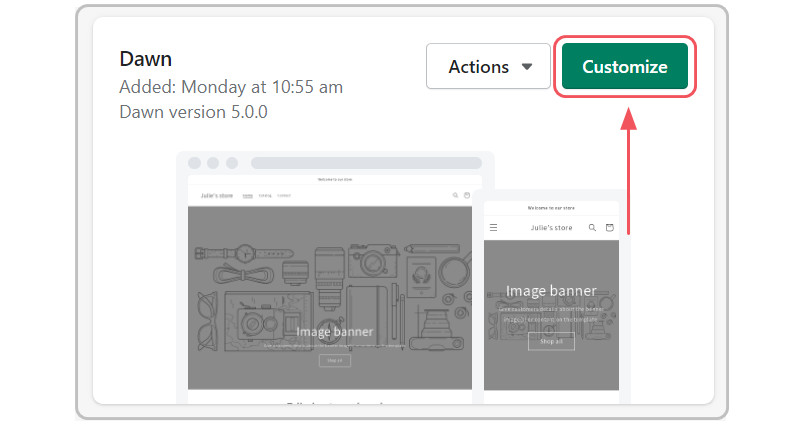This screenshot has height=424, width=800.
Task: Select the Dawn theme title
Action: pos(145,59)
